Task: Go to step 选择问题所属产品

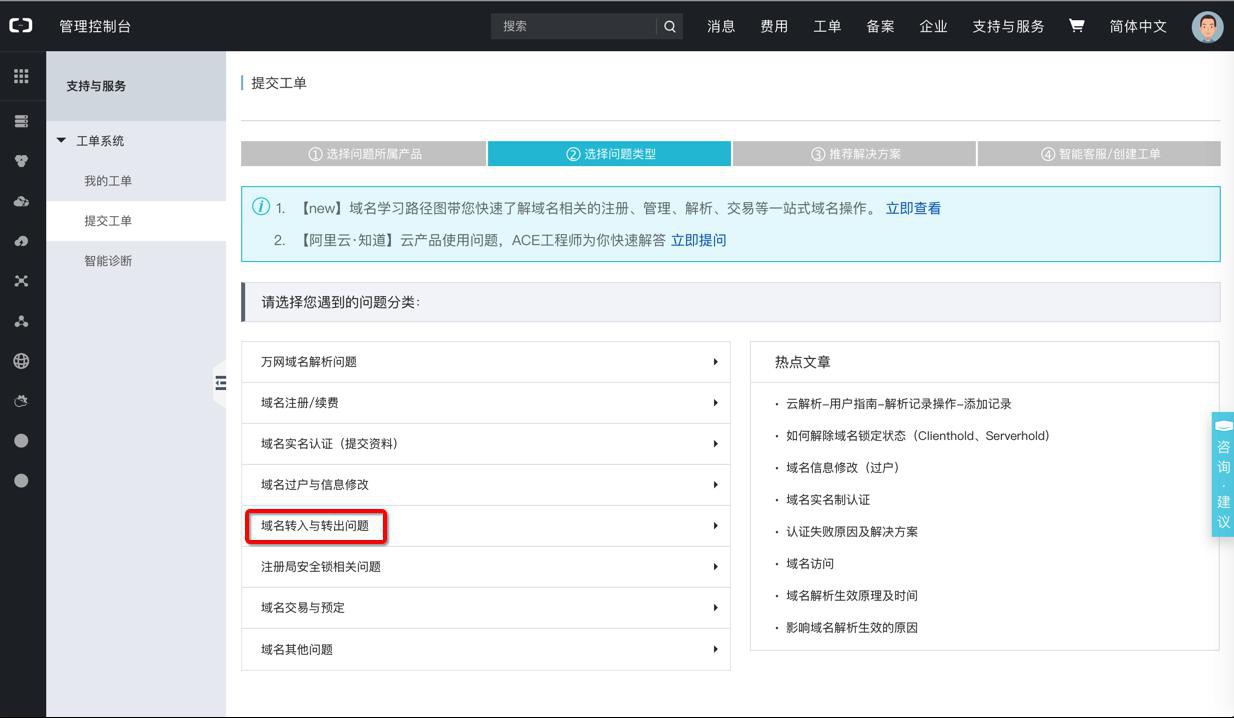Action: pos(364,154)
